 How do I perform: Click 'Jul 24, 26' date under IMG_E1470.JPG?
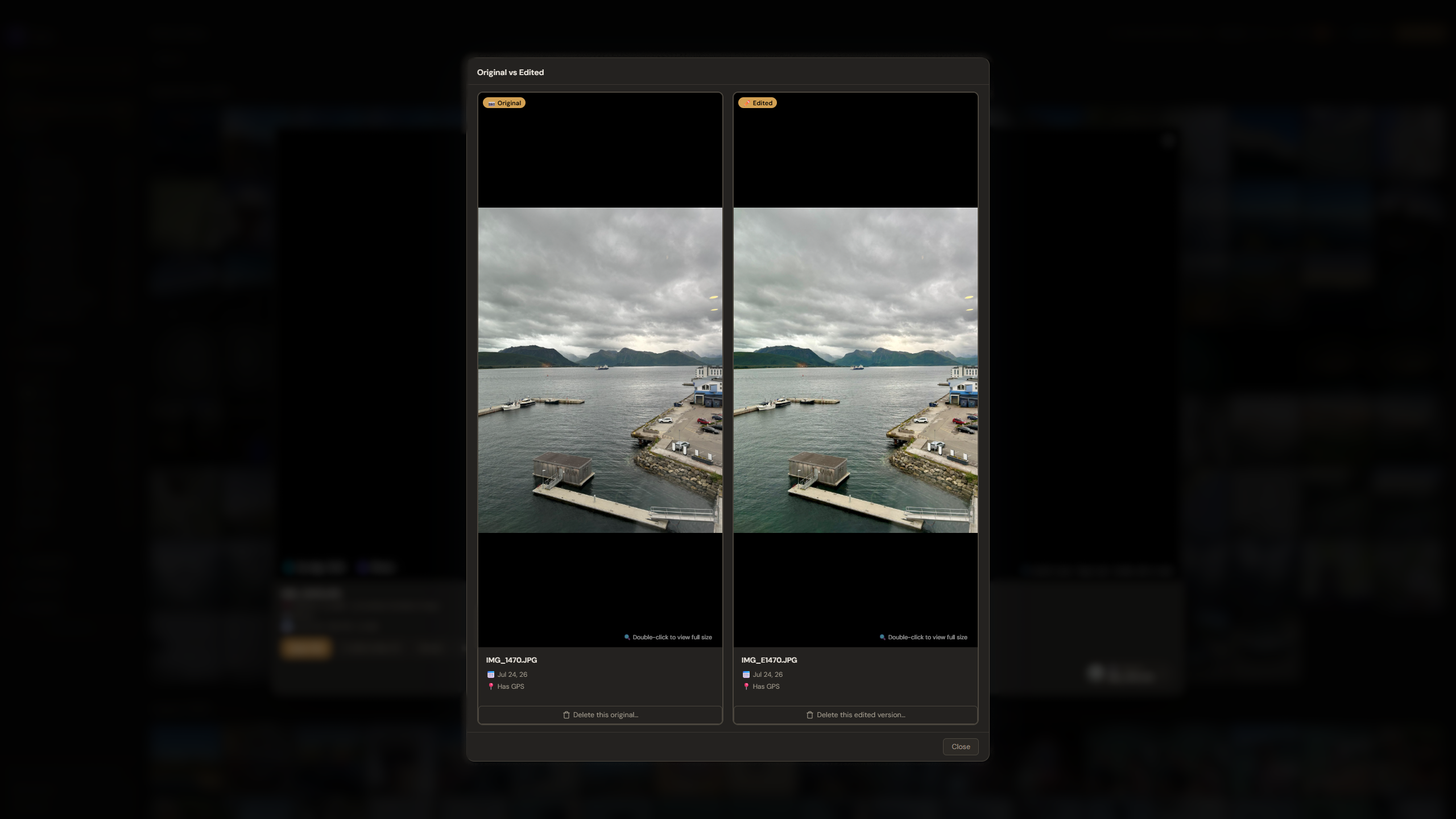pos(768,675)
